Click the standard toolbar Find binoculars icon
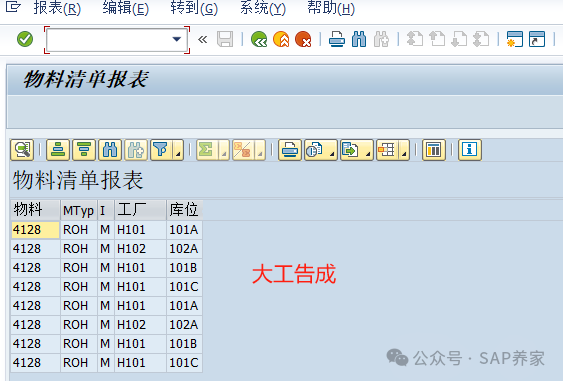The image size is (563, 381). [x=359, y=39]
